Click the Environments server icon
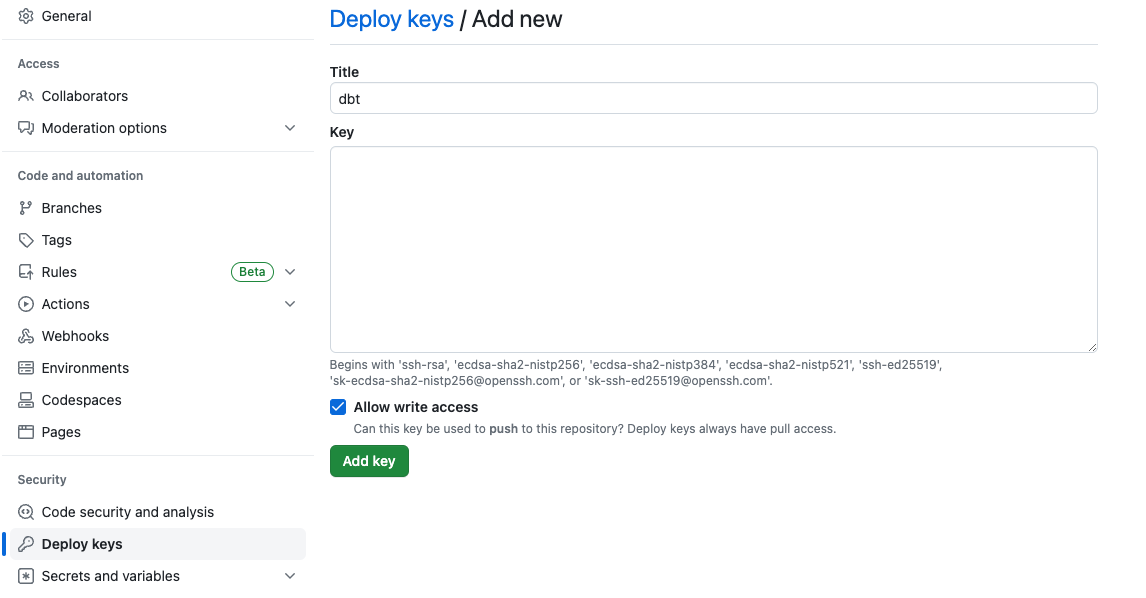This screenshot has width=1146, height=598. 26,368
